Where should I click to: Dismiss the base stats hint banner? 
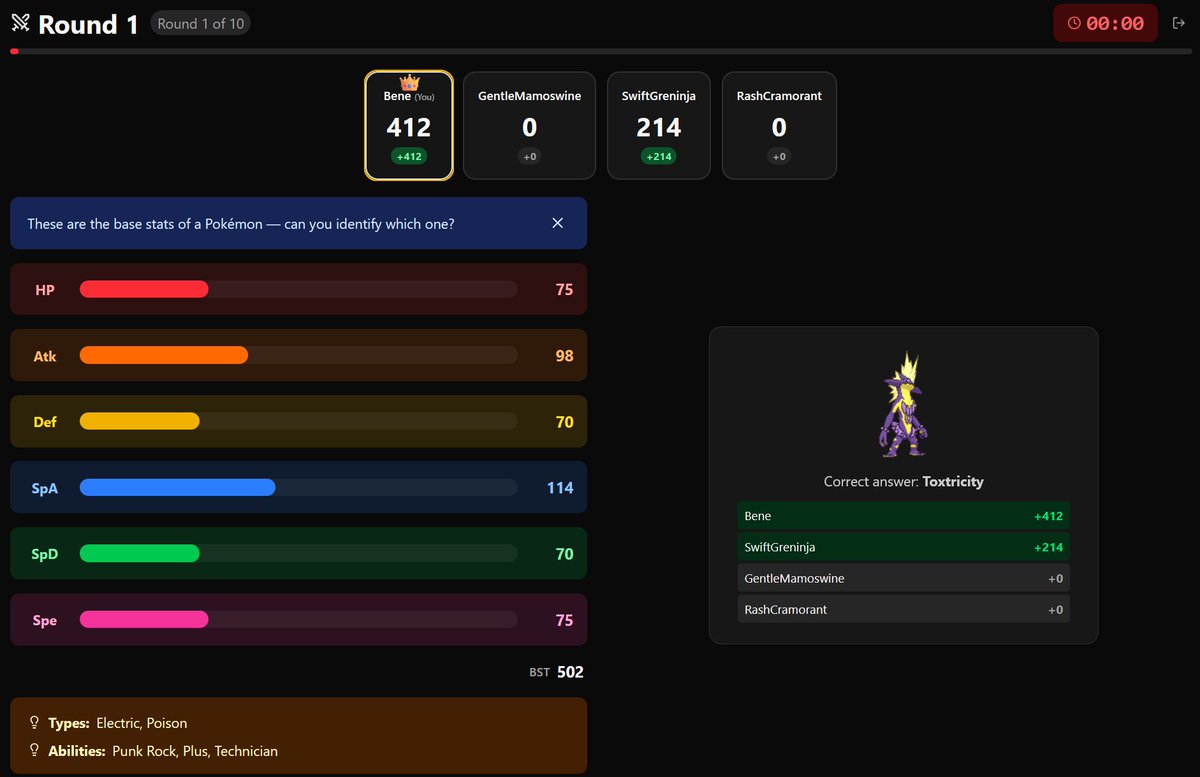pos(558,223)
